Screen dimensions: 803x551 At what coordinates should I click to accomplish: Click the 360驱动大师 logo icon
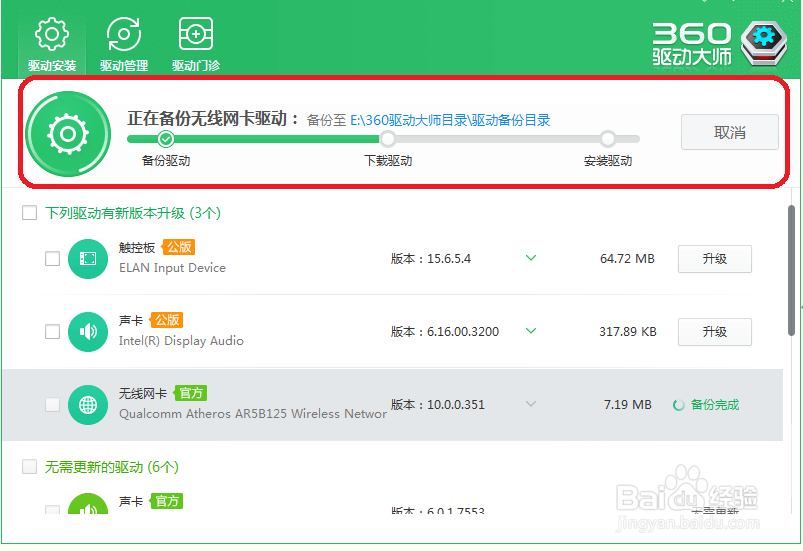pyautogui.click(x=764, y=43)
